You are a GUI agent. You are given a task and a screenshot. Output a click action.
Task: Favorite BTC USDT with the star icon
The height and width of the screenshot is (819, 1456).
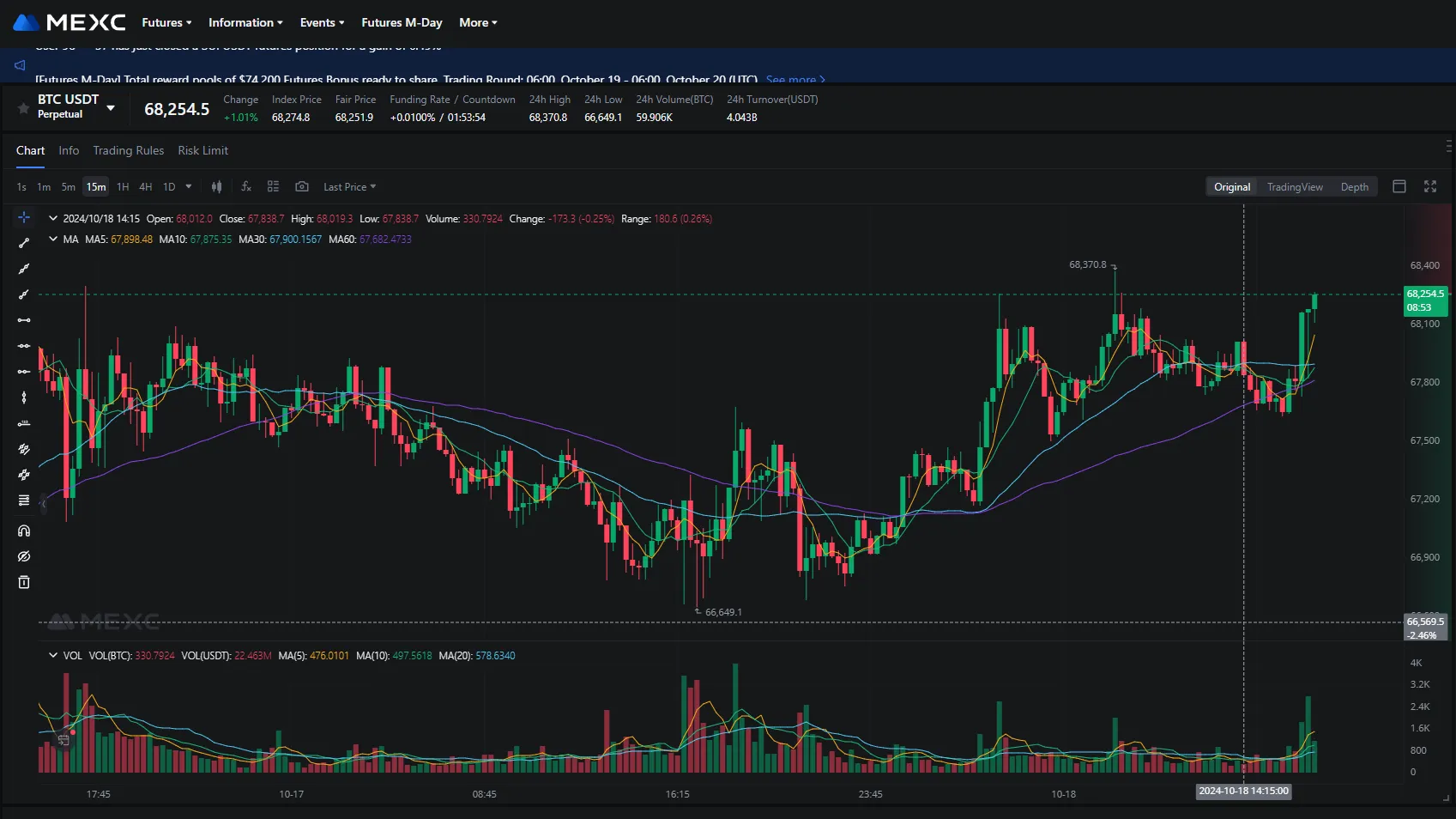(21, 106)
